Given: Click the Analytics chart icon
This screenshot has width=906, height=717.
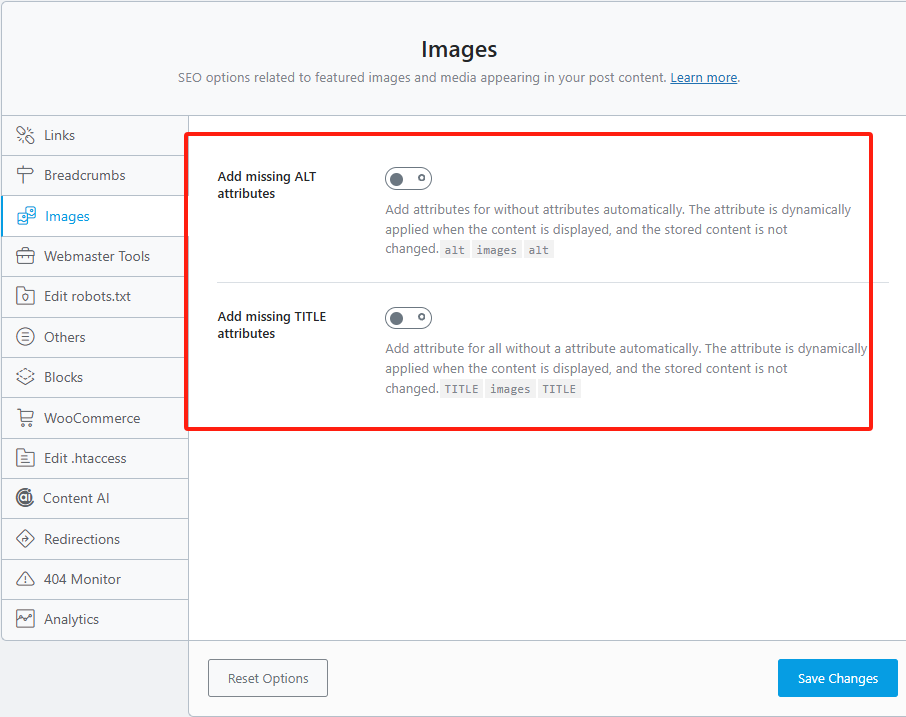Looking at the screenshot, I should 26,619.
